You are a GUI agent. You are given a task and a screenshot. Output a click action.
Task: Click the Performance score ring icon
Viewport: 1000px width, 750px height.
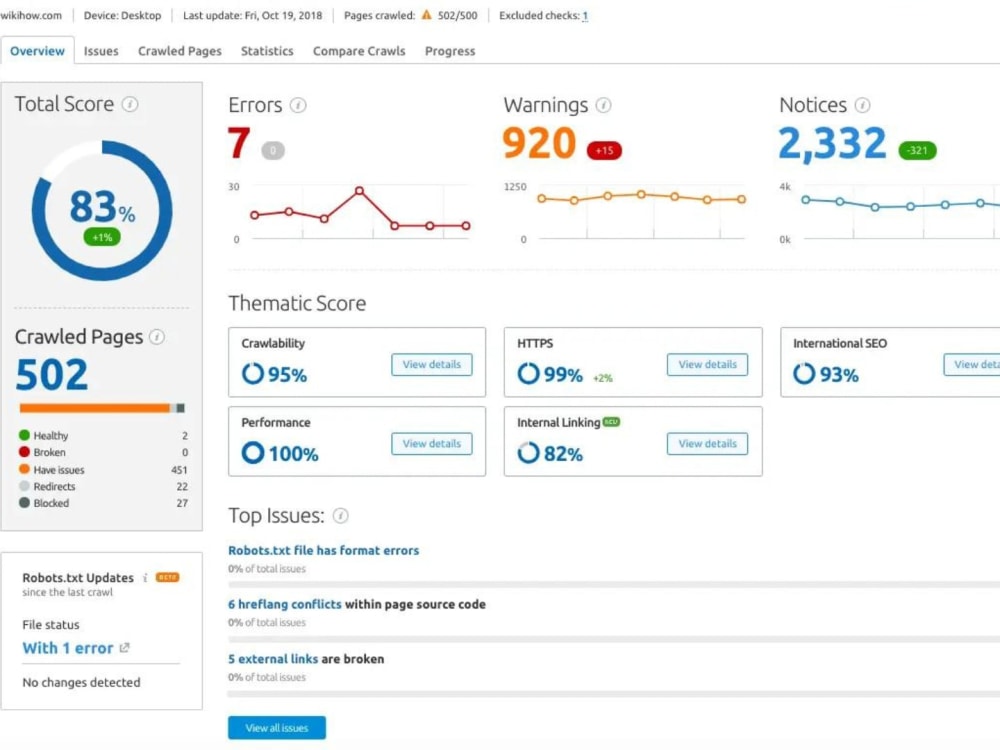point(253,453)
